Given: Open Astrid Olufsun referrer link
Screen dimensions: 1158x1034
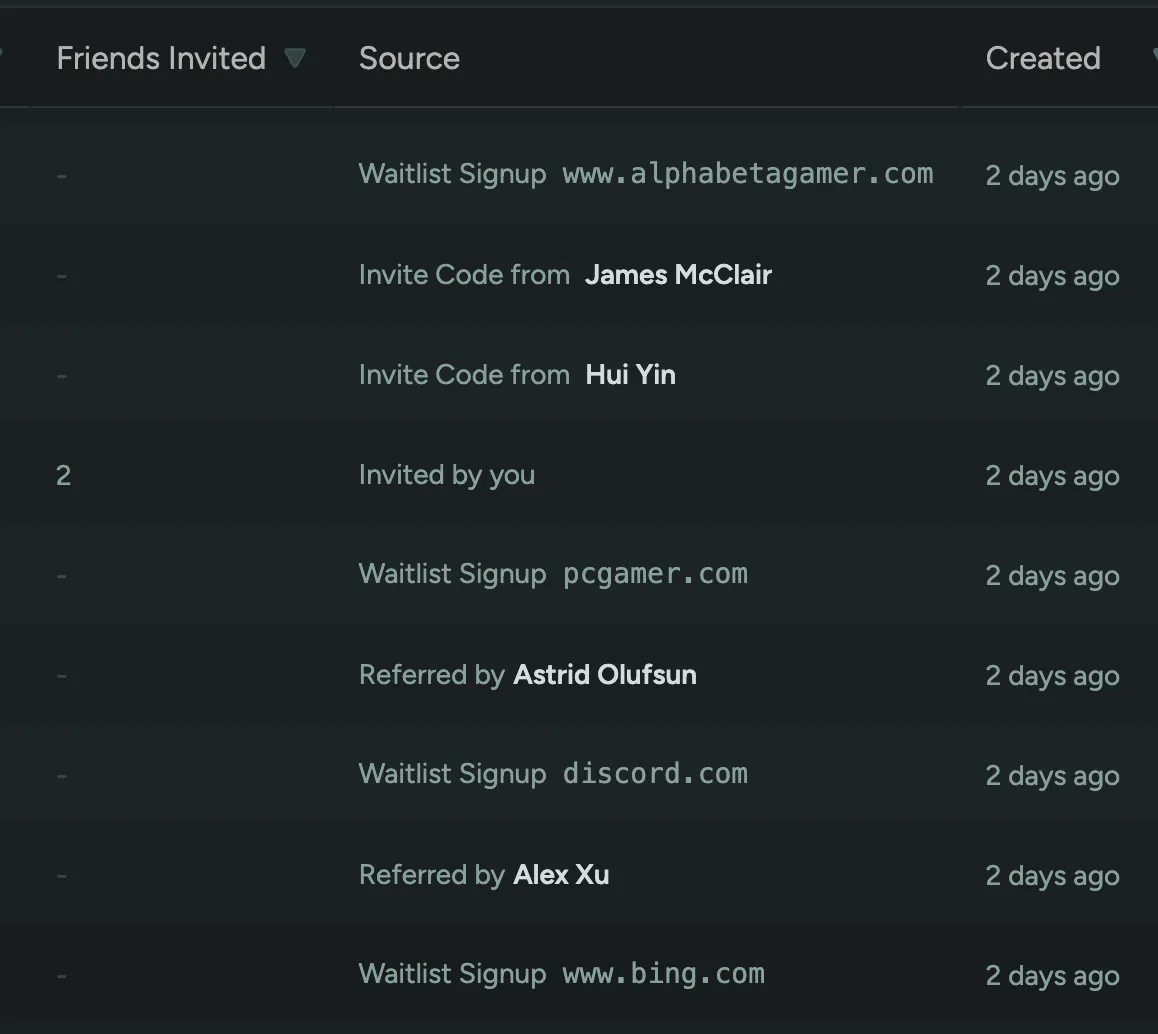Looking at the screenshot, I should tap(604, 675).
